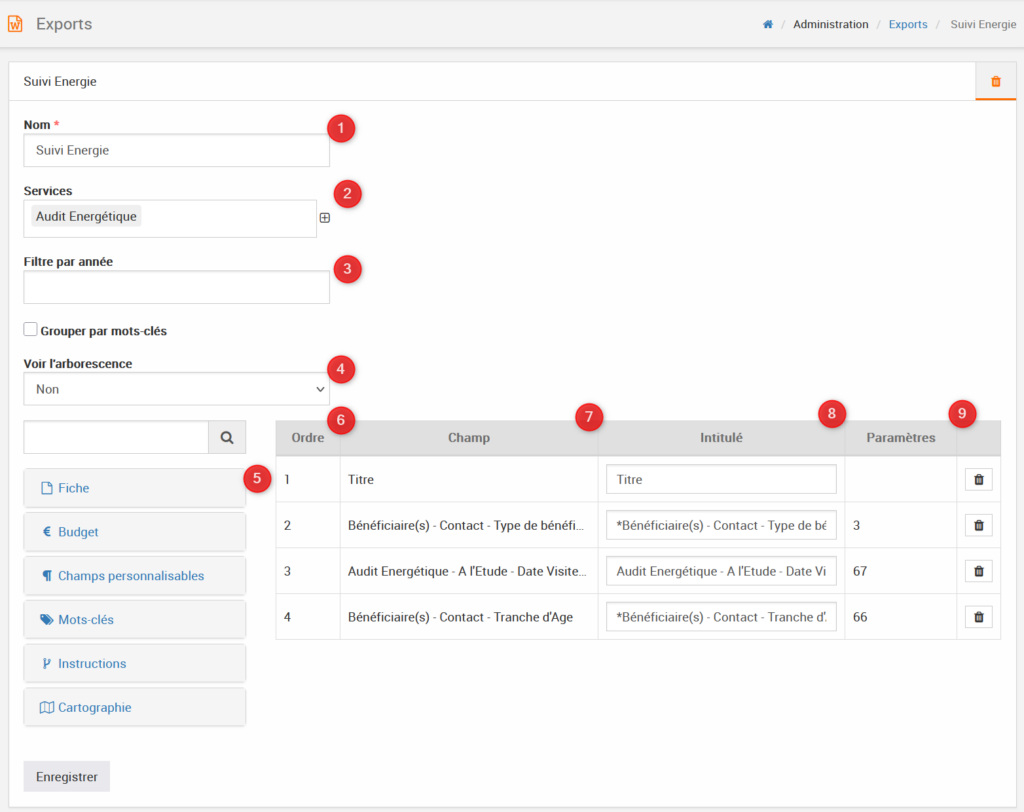Open Champs personnalisables section
This screenshot has width=1024, height=812.
pyautogui.click(x=134, y=576)
